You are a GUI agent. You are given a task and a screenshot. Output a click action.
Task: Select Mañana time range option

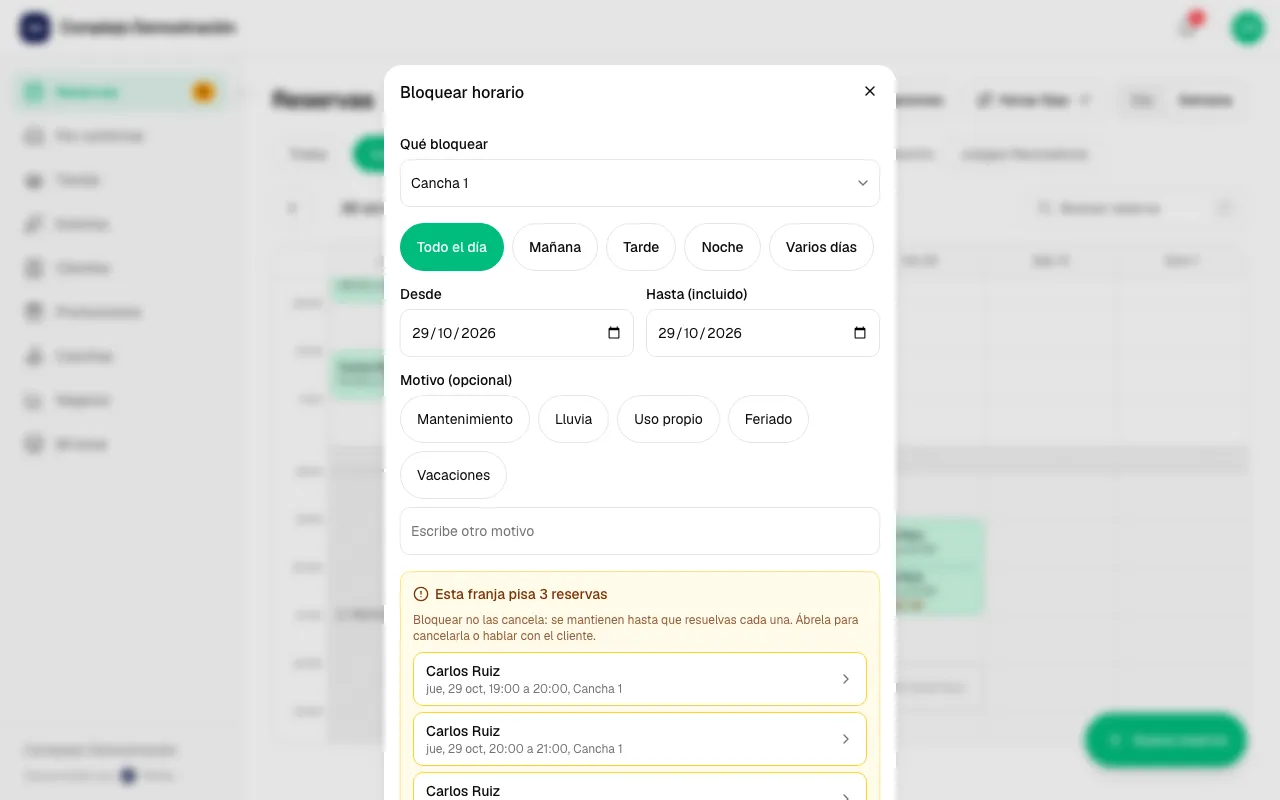[x=555, y=247]
